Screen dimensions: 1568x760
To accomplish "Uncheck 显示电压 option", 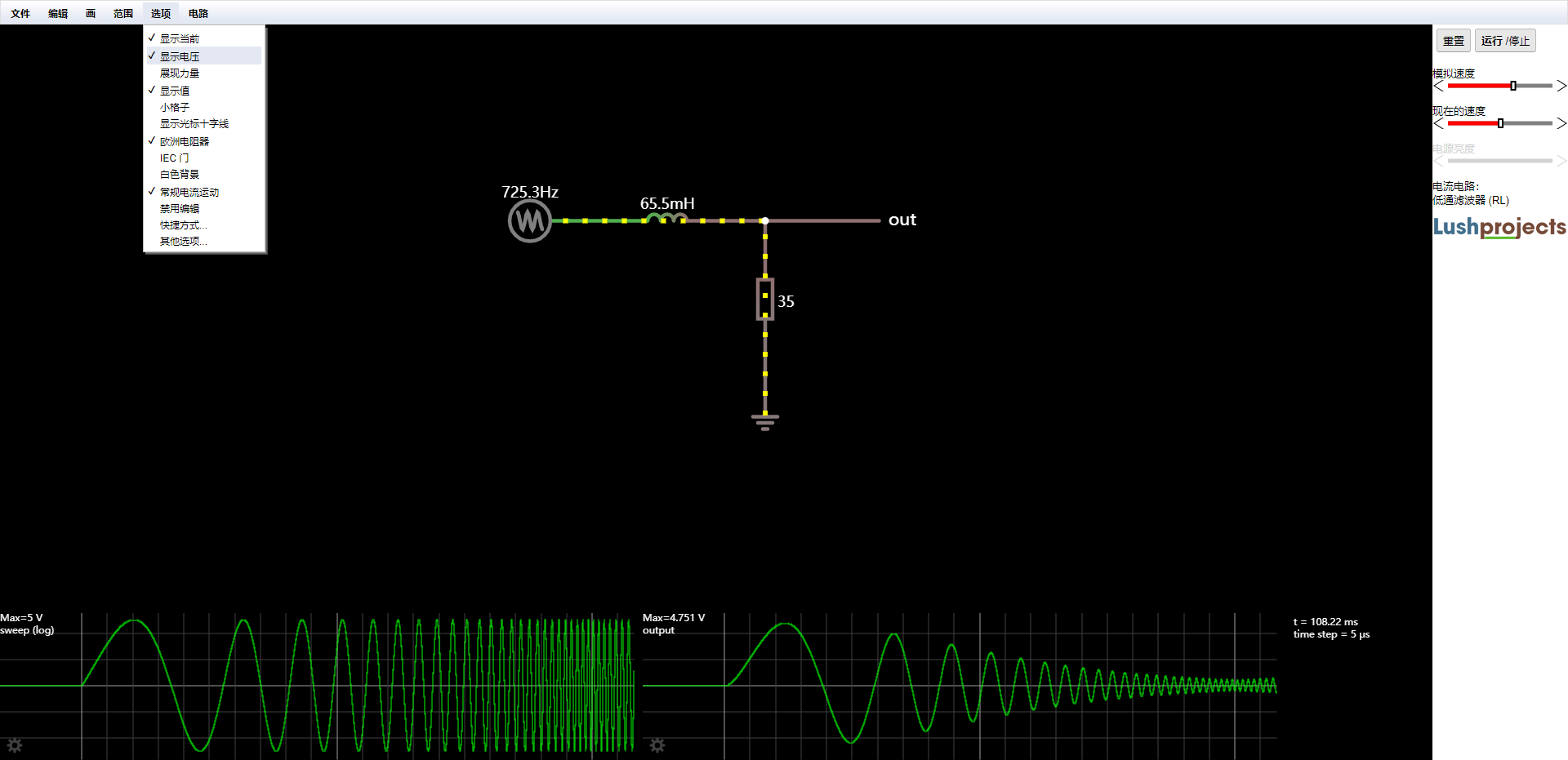I will point(180,56).
